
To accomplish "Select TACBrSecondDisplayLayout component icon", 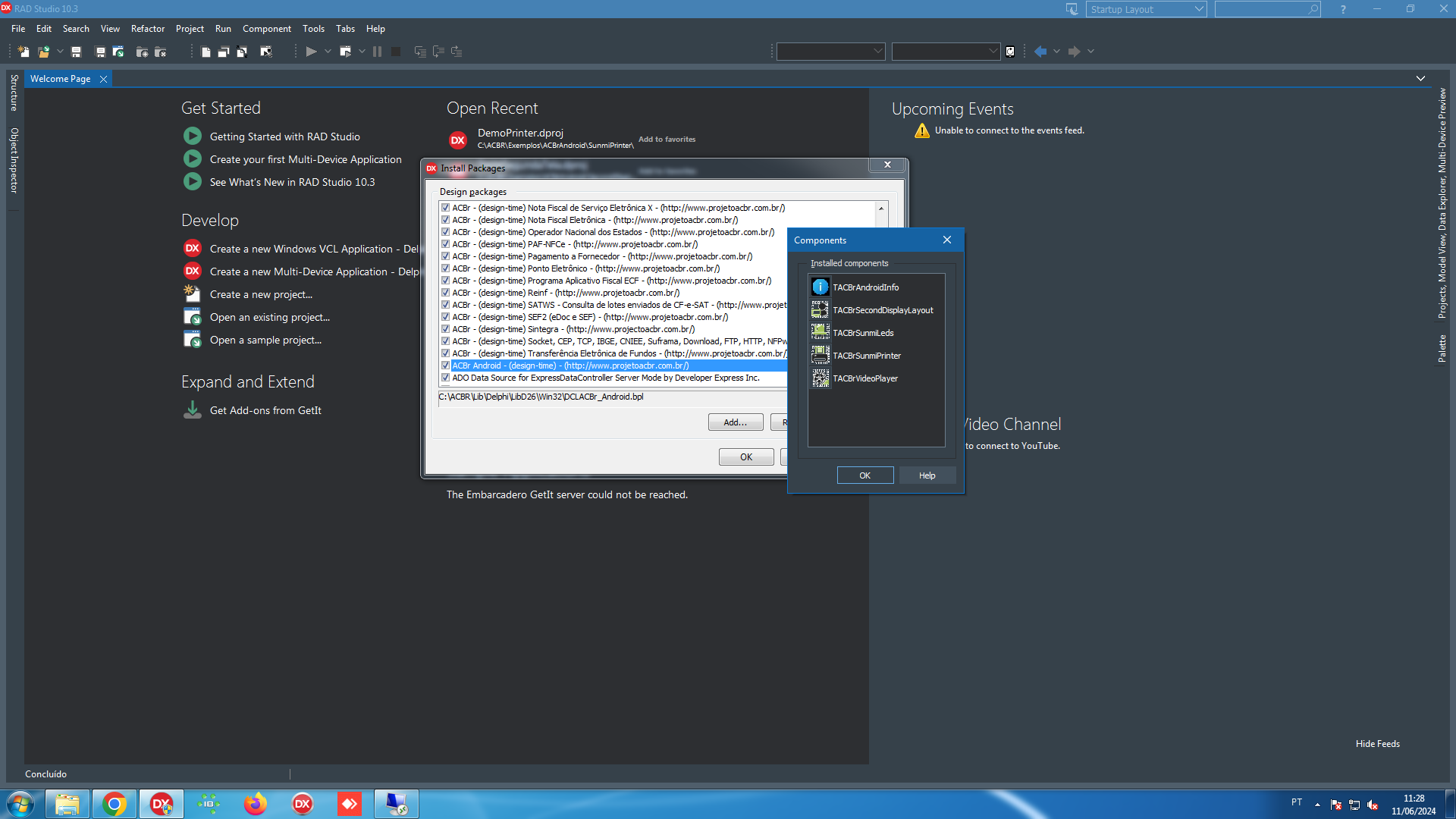I will [x=820, y=309].
